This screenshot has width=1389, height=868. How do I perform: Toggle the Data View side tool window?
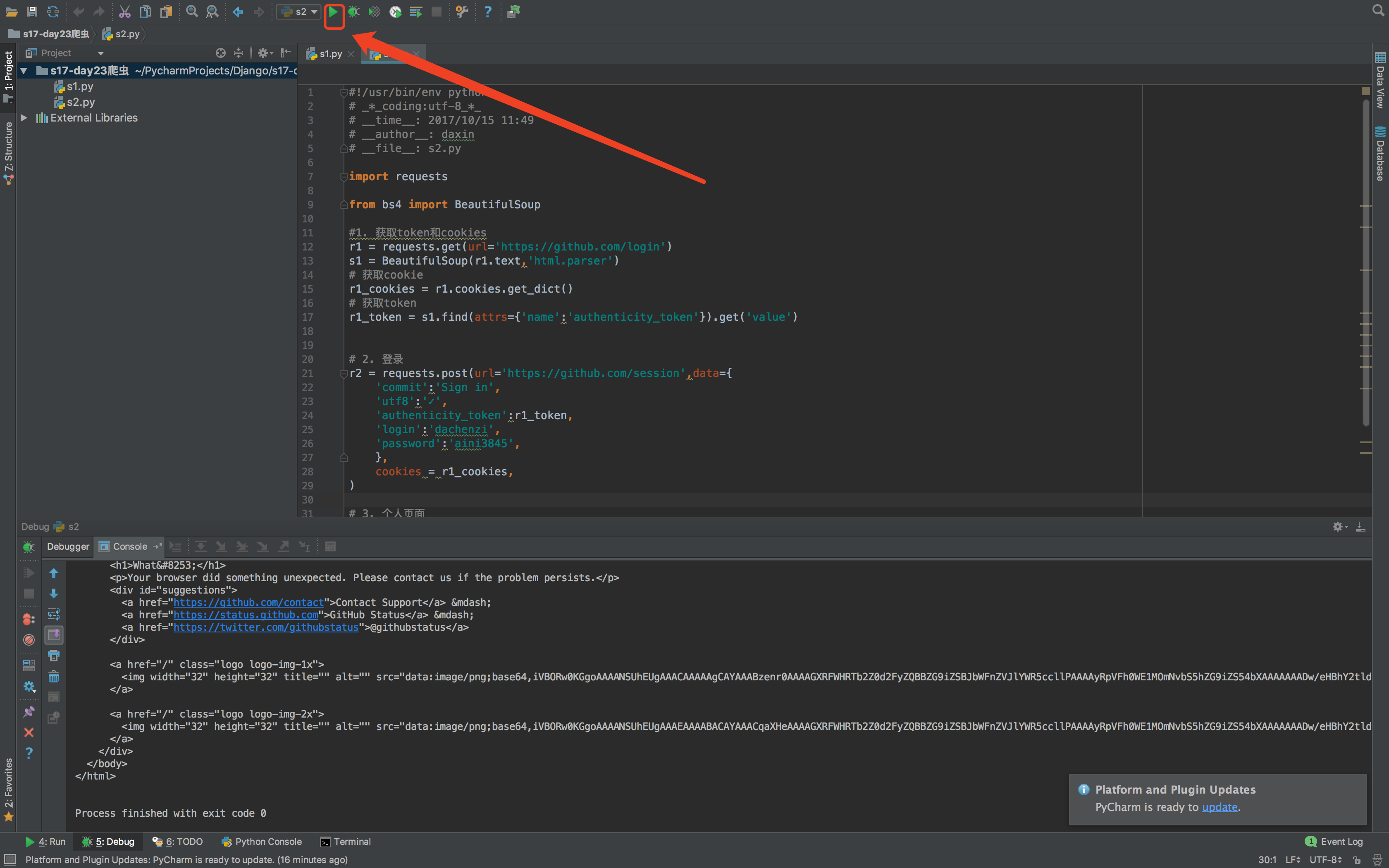(1380, 80)
